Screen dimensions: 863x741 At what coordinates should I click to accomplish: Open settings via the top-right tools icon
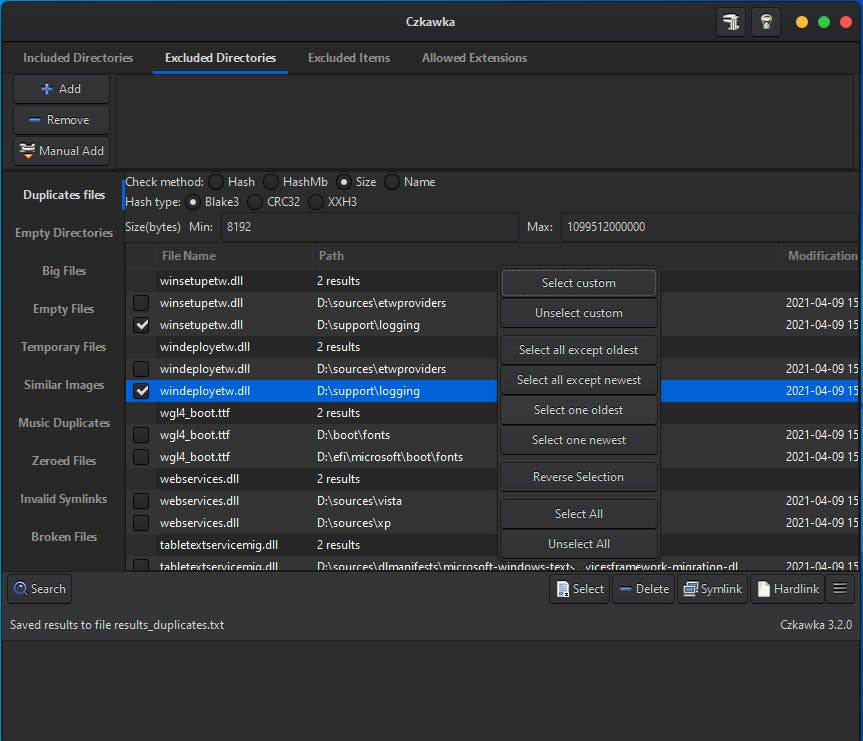[x=731, y=22]
